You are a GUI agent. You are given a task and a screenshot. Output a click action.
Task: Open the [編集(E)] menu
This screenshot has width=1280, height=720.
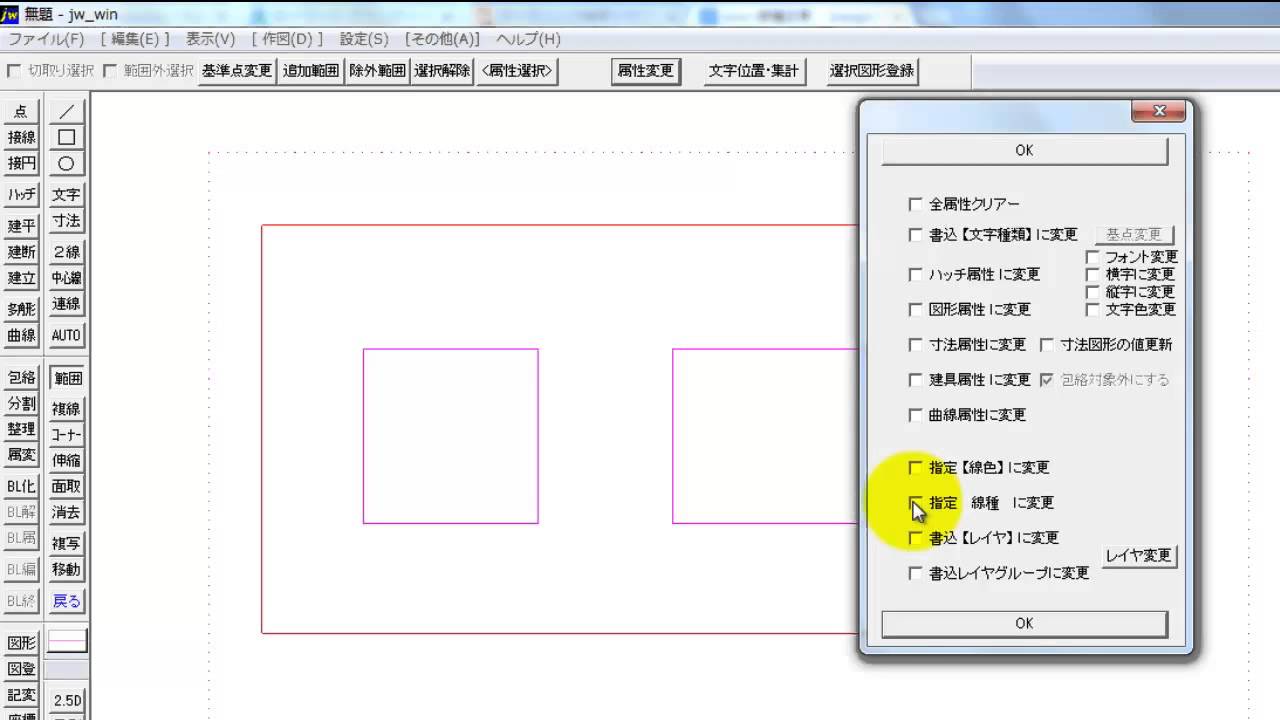click(x=135, y=39)
